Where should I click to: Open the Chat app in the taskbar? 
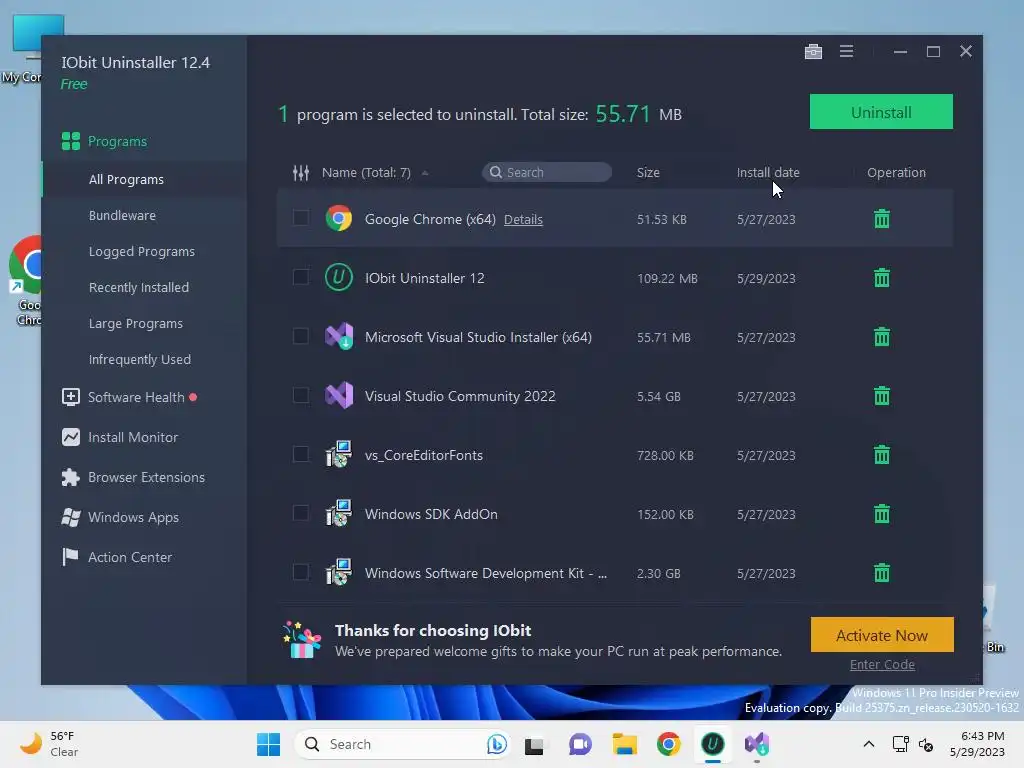580,744
